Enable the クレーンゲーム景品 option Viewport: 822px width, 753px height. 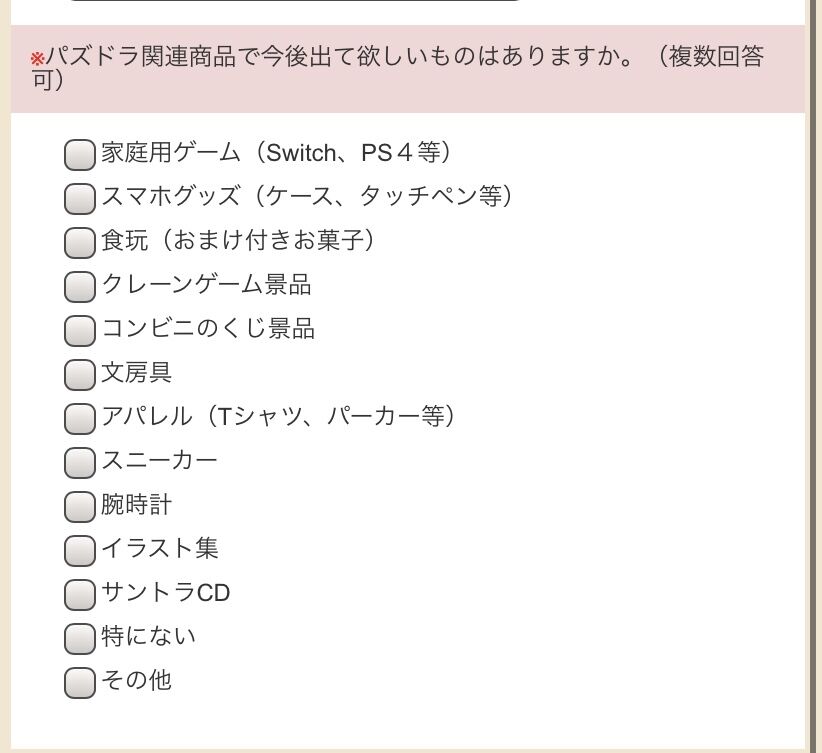tap(80, 287)
